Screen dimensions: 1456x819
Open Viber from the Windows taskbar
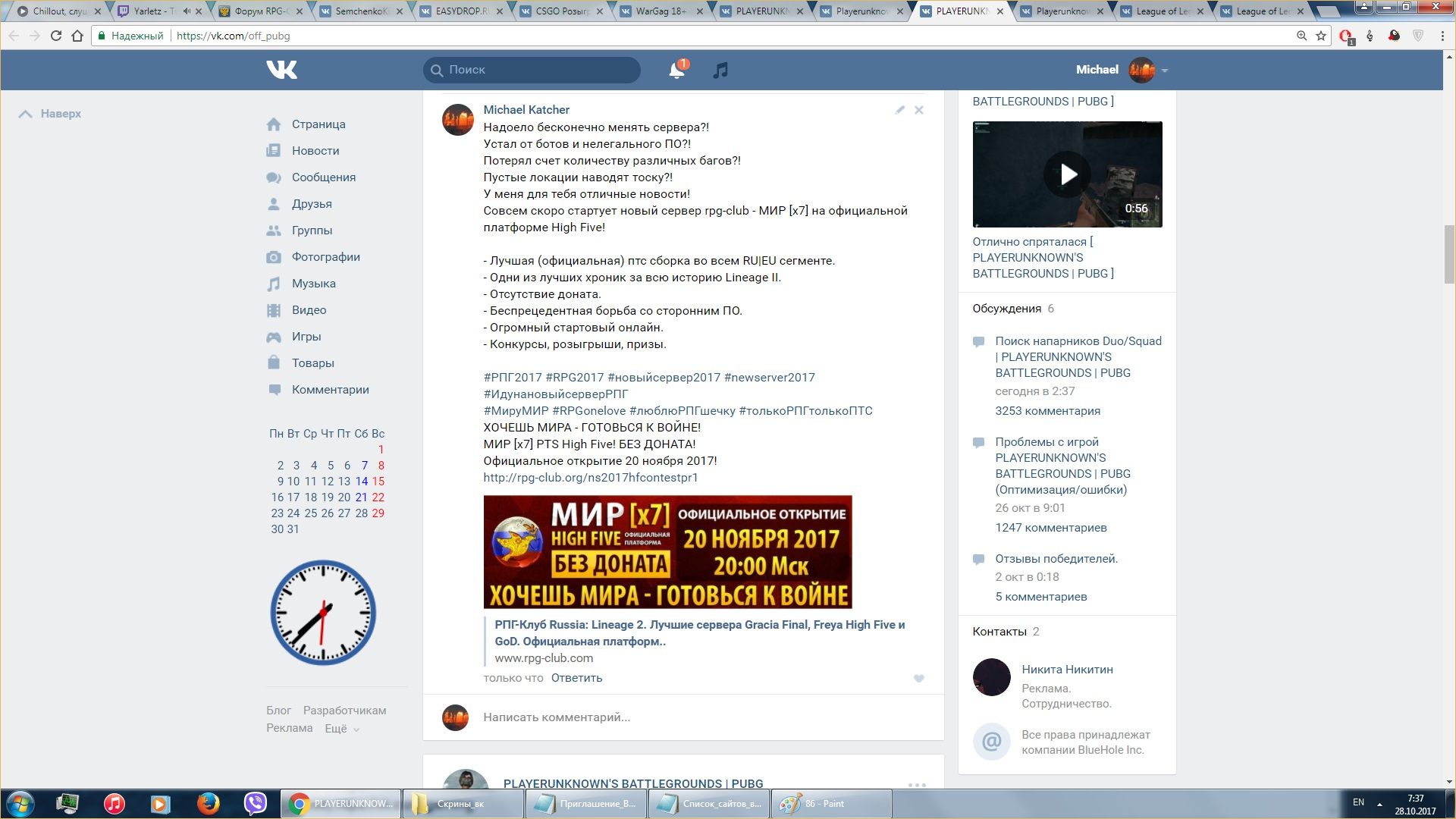(x=256, y=803)
